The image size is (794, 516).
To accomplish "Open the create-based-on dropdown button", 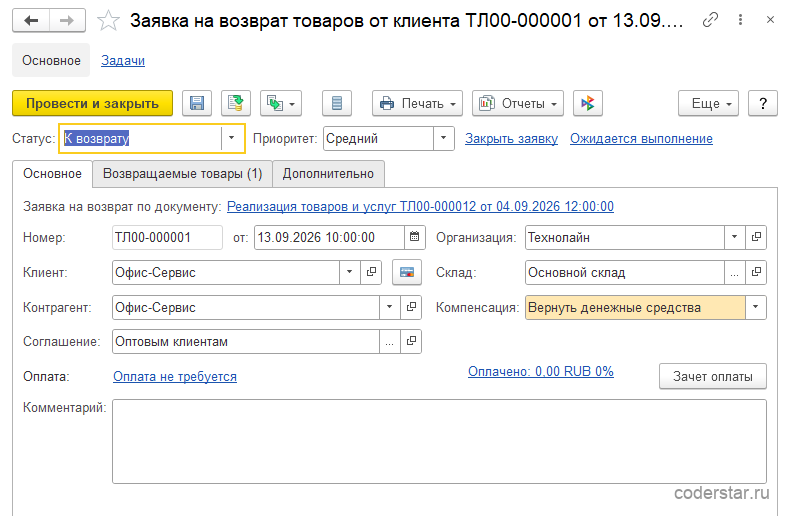I will point(281,103).
